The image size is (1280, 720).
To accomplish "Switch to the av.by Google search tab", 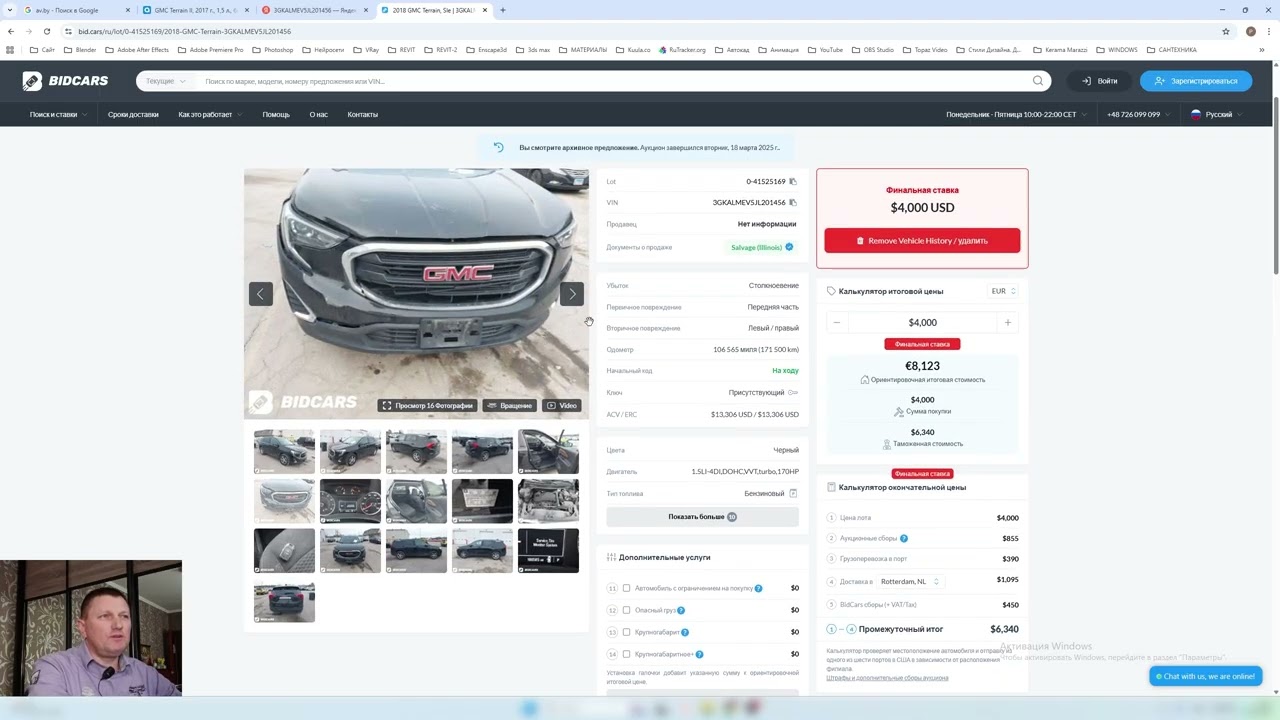I will (76, 10).
